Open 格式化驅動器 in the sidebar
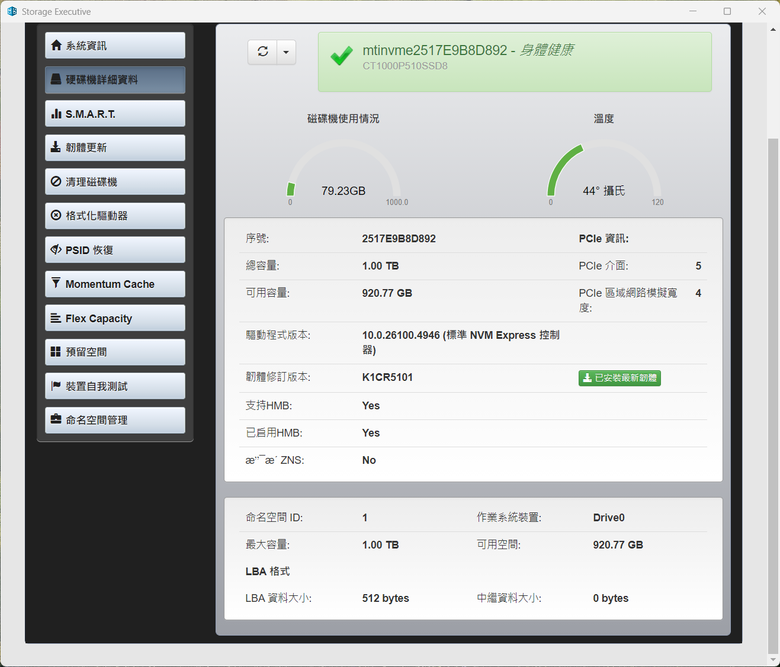 coord(115,216)
